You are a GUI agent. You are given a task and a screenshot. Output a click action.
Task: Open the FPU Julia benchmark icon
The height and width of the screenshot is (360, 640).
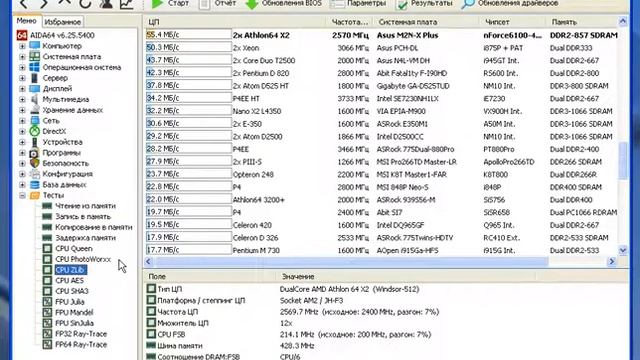click(x=47, y=302)
